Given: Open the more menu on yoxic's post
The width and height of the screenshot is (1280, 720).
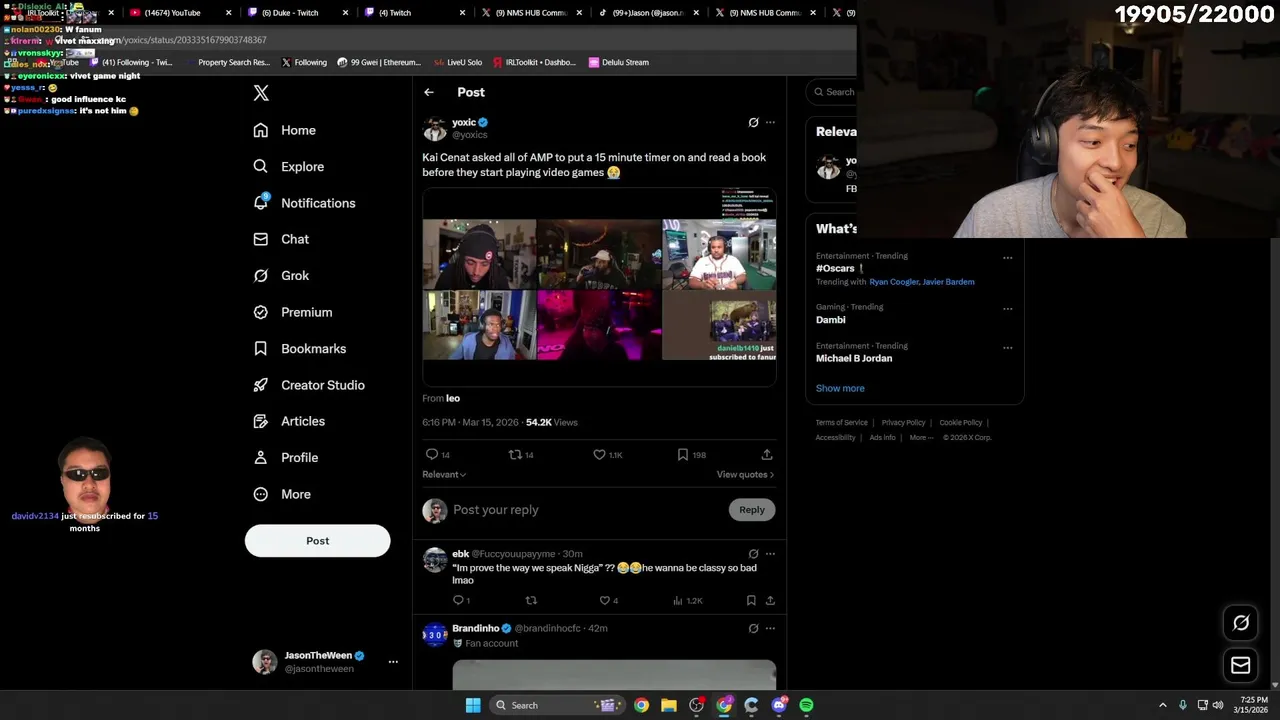Looking at the screenshot, I should pyautogui.click(x=770, y=122).
